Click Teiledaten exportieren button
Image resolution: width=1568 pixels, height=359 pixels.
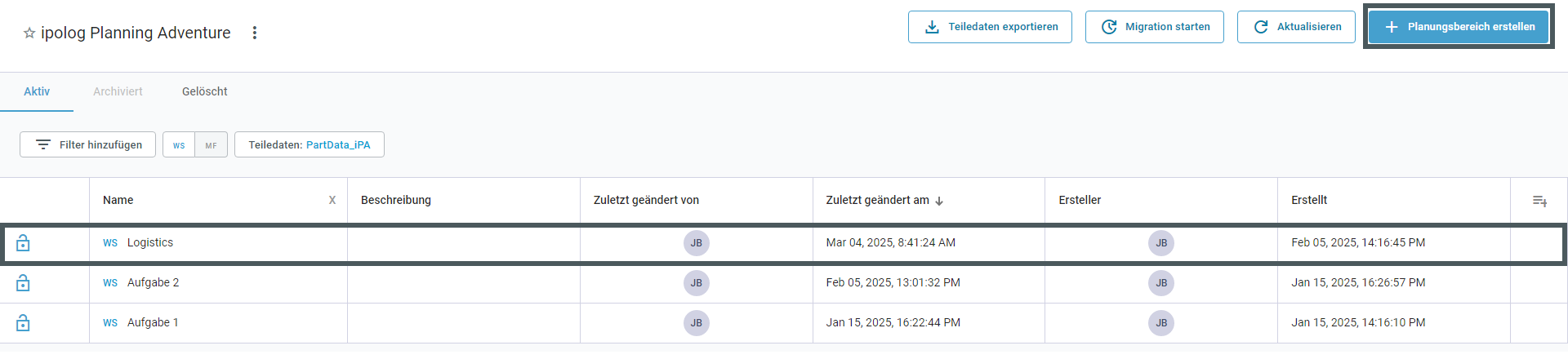point(990,27)
